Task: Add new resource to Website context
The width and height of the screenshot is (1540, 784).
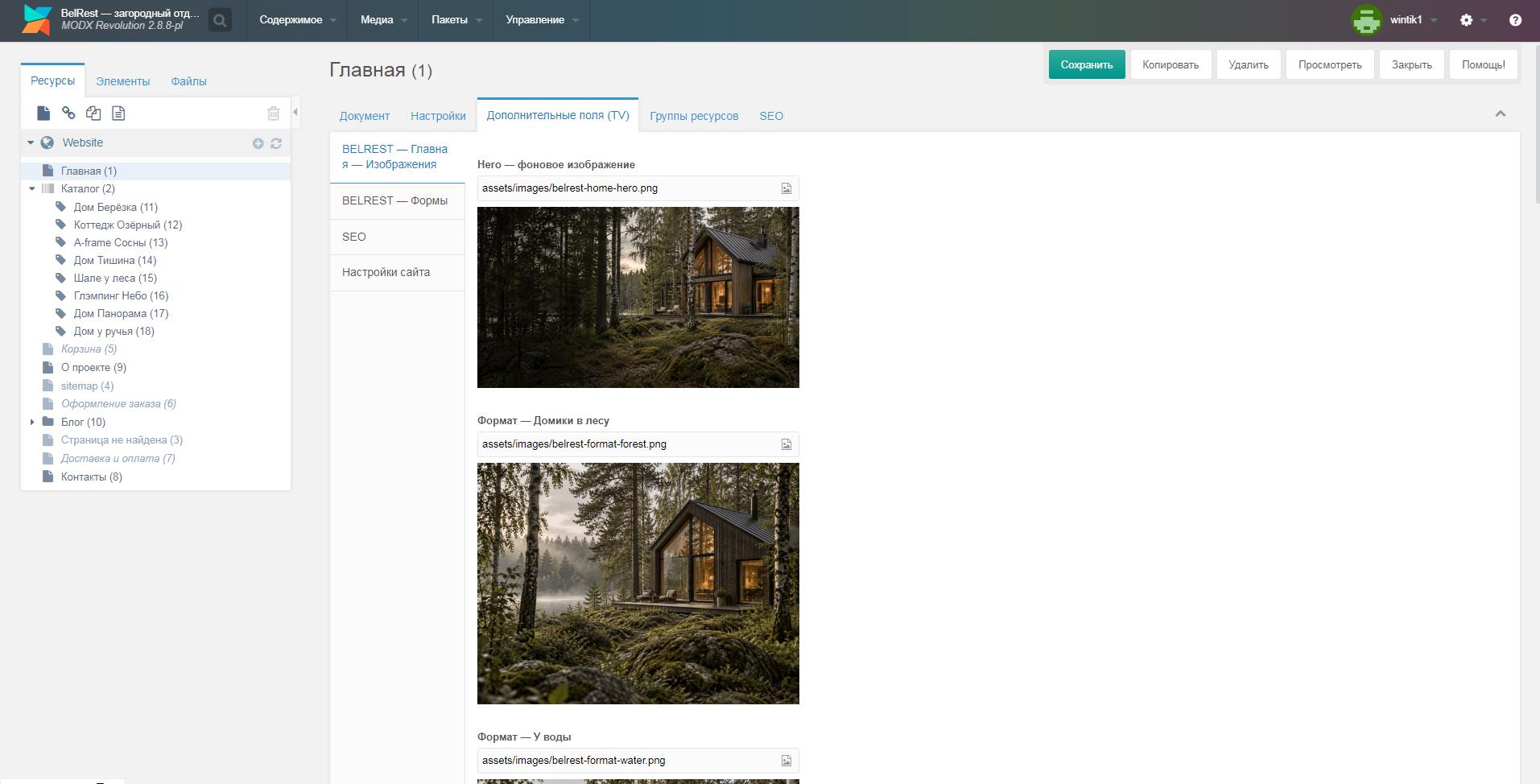Action: point(258,143)
